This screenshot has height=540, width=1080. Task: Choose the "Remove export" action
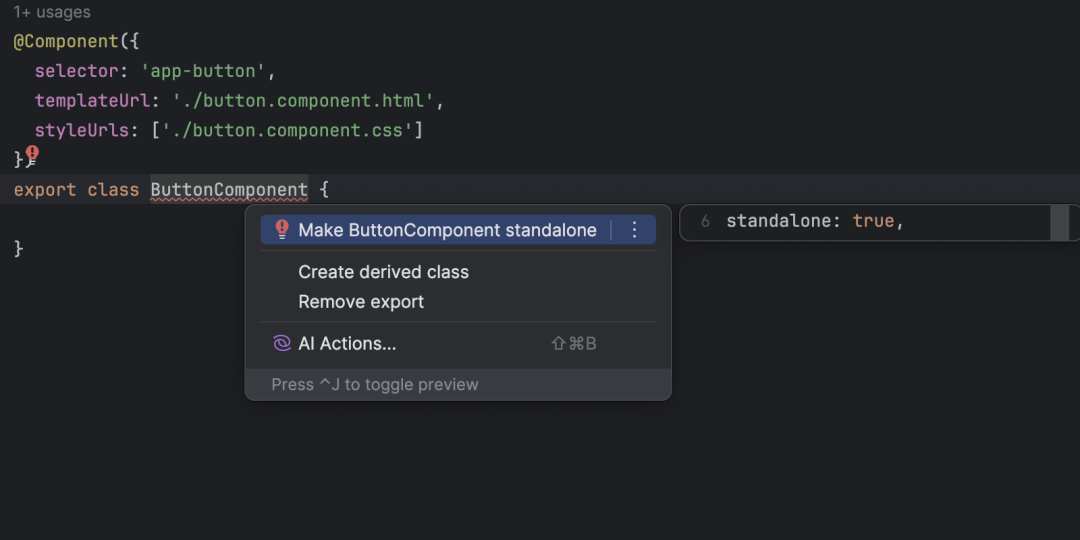tap(361, 302)
